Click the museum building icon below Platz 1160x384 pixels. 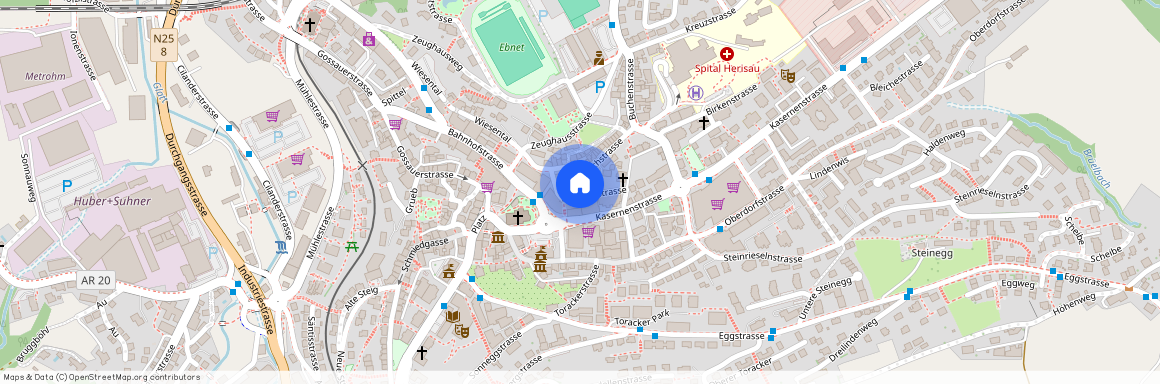point(498,237)
